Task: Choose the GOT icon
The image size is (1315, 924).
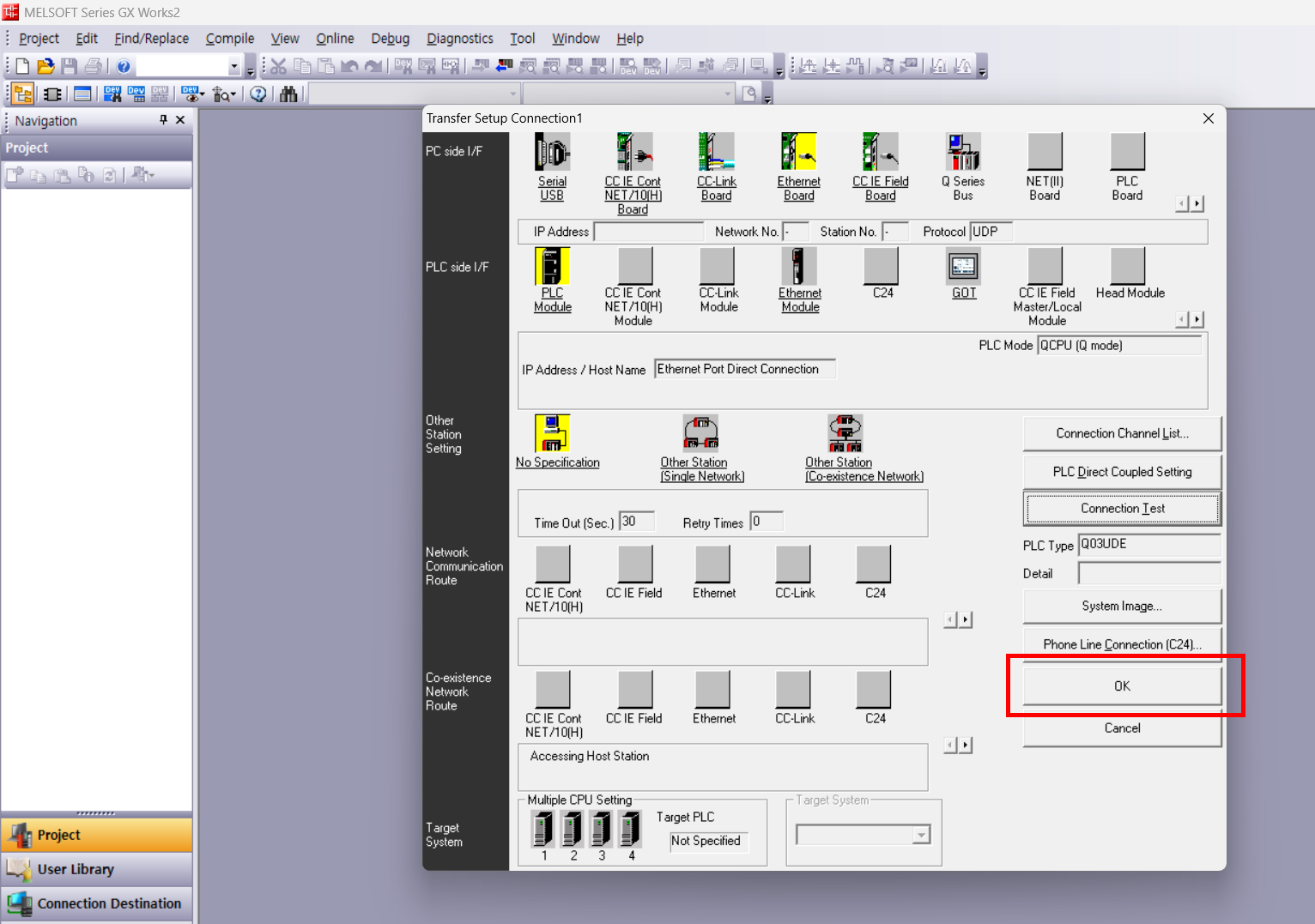Action: coord(963,266)
